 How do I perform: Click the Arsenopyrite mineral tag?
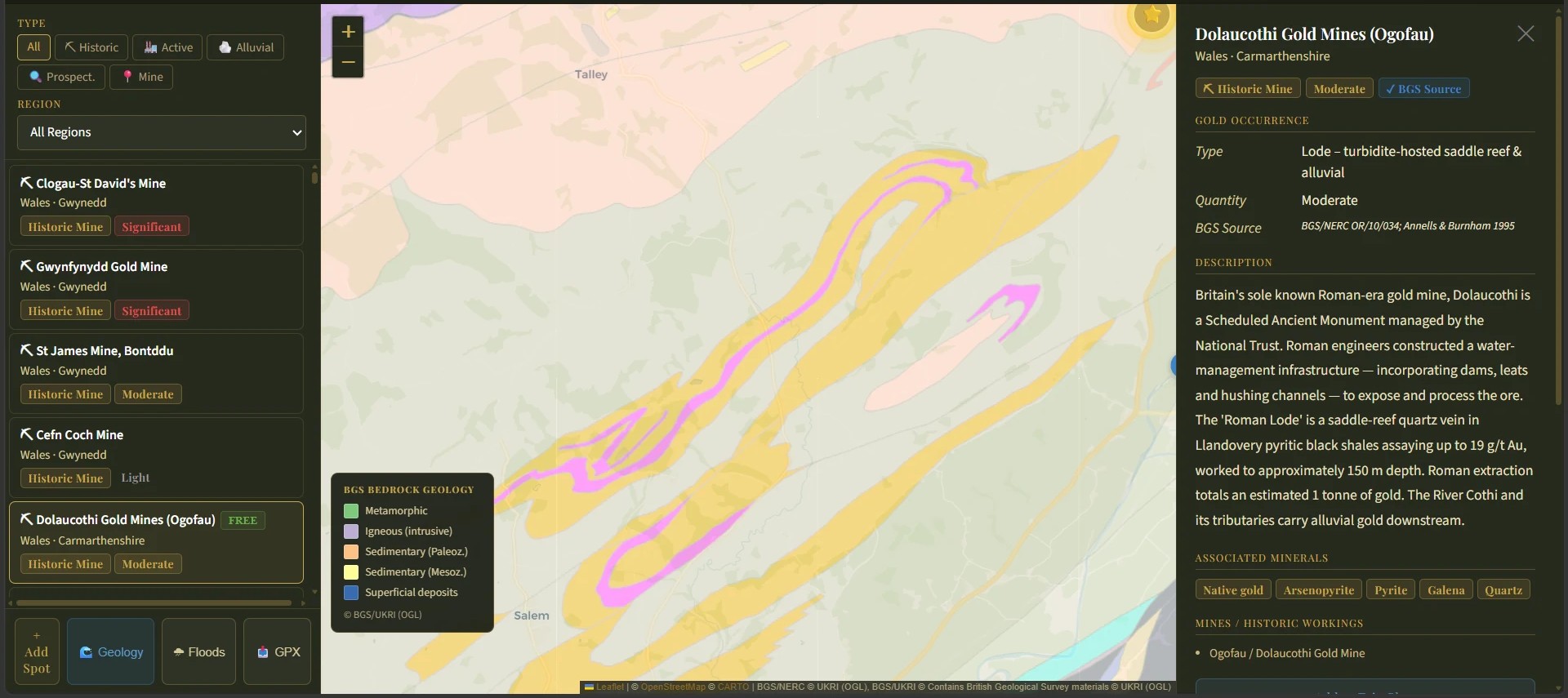click(1318, 589)
